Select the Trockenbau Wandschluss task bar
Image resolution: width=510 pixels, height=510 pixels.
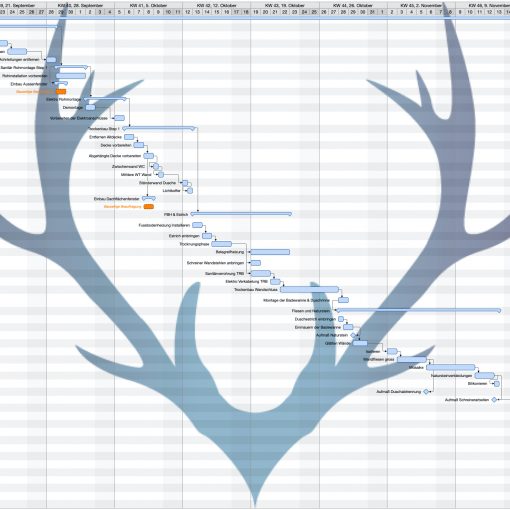(x=310, y=289)
